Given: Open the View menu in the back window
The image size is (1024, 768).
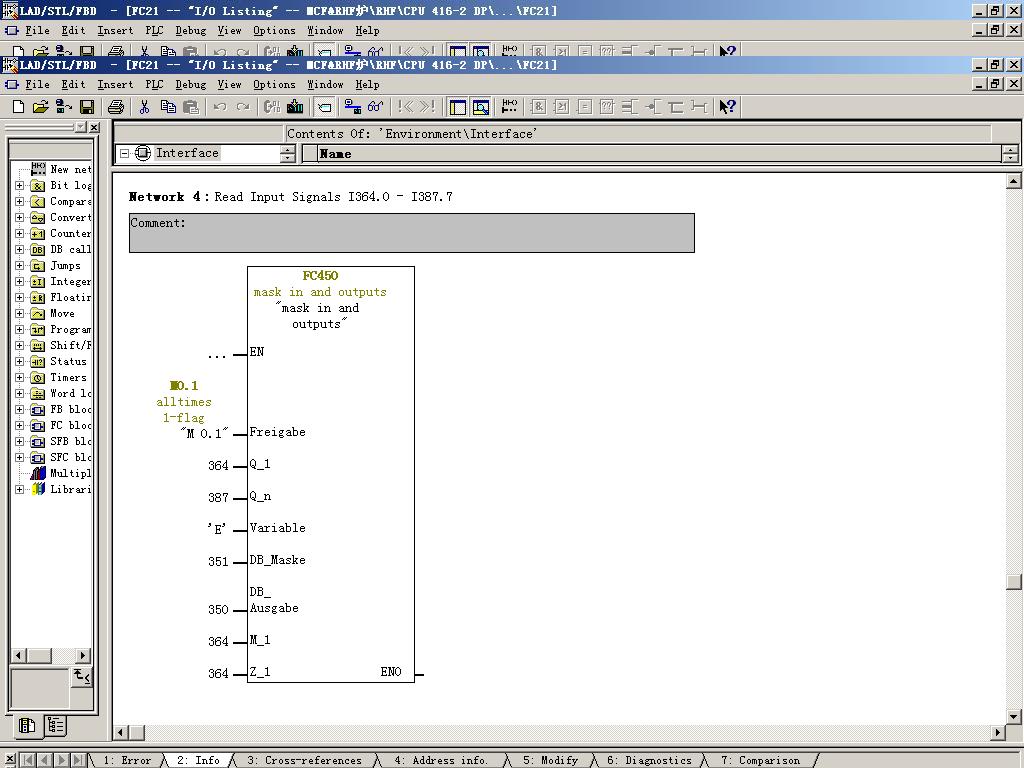Looking at the screenshot, I should coord(229,30).
